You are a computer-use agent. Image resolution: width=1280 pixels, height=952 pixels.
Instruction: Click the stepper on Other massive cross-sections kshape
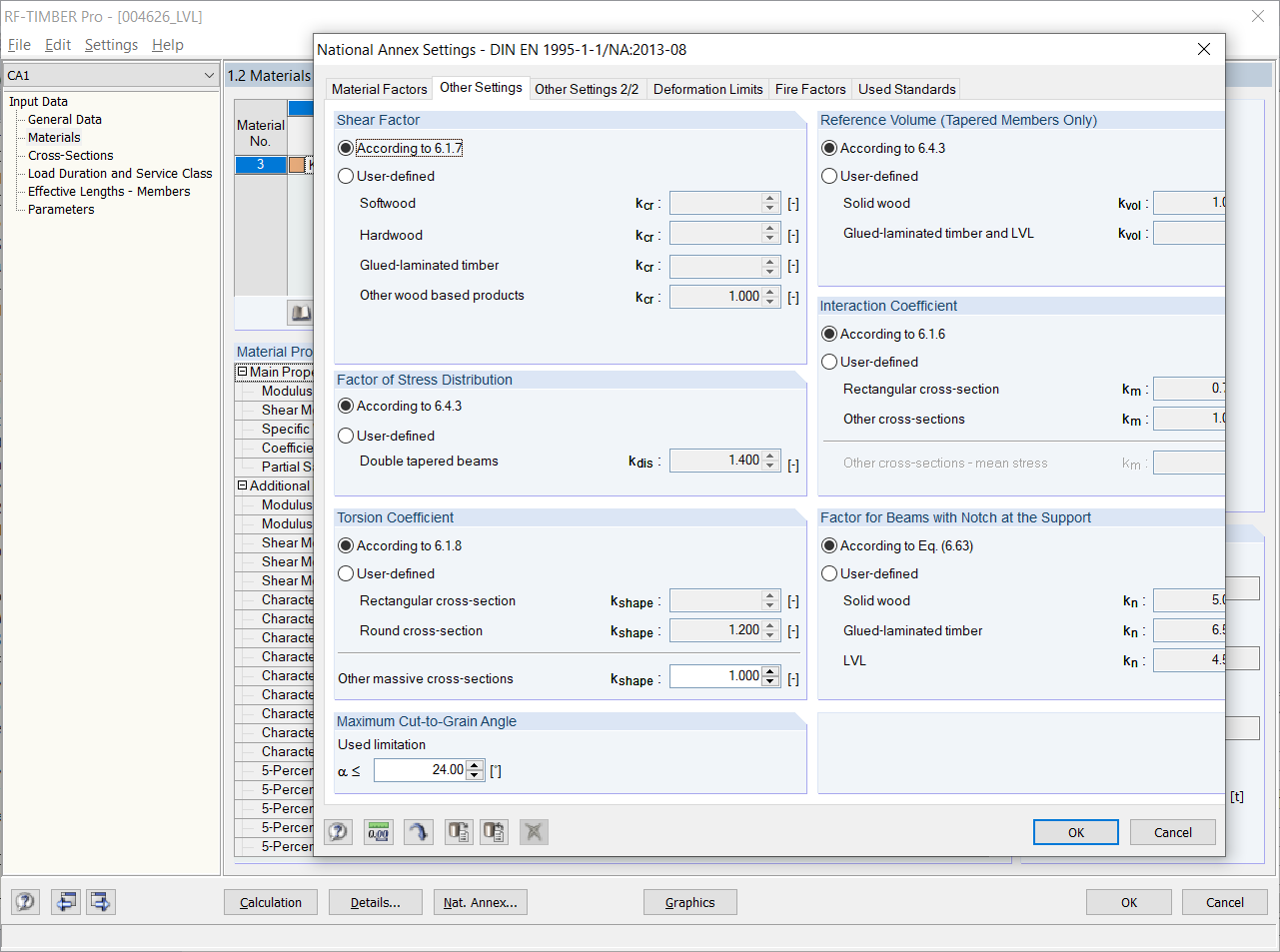tap(770, 676)
